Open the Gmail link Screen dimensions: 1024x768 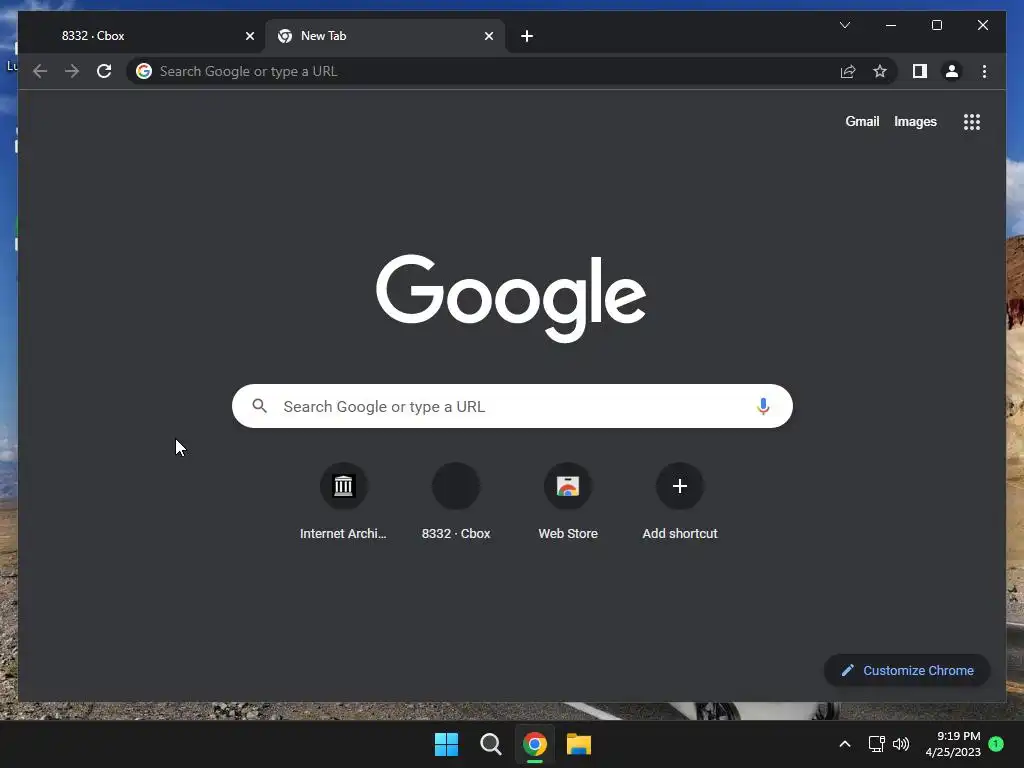862,121
